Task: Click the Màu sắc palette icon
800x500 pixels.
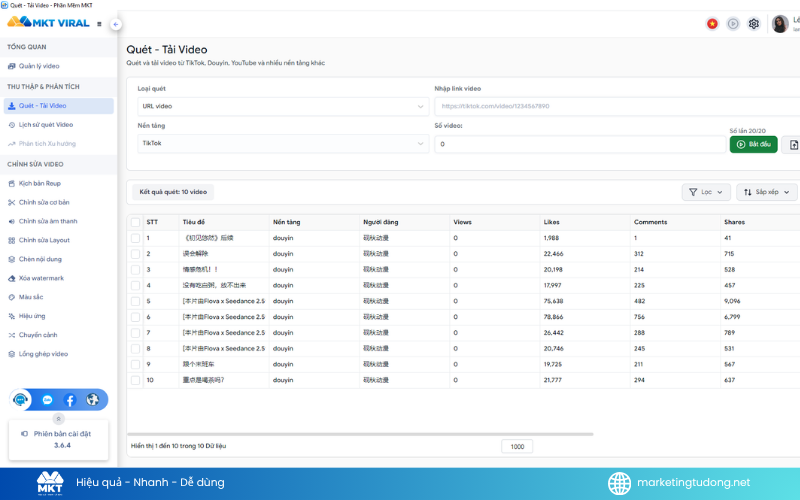Action: [x=11, y=297]
